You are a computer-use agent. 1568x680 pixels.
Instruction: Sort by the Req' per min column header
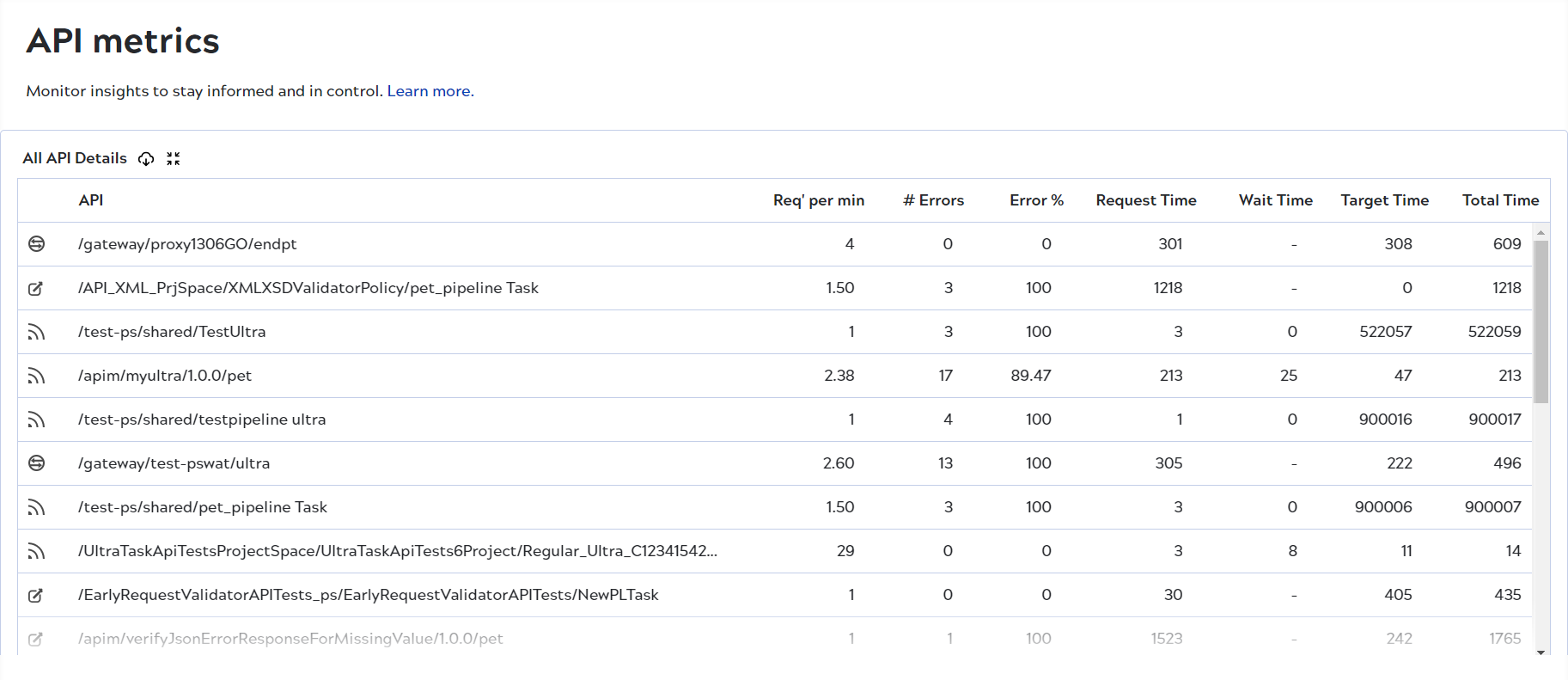coord(818,200)
